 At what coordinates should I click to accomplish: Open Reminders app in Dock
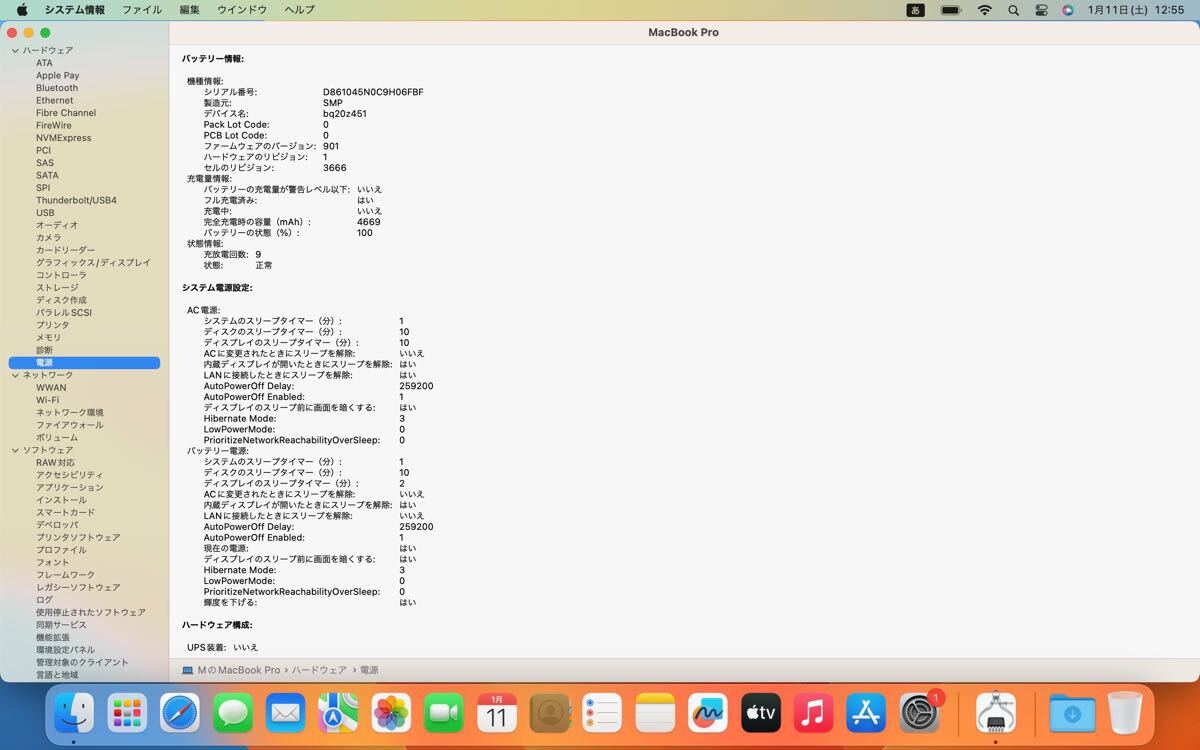(603, 713)
